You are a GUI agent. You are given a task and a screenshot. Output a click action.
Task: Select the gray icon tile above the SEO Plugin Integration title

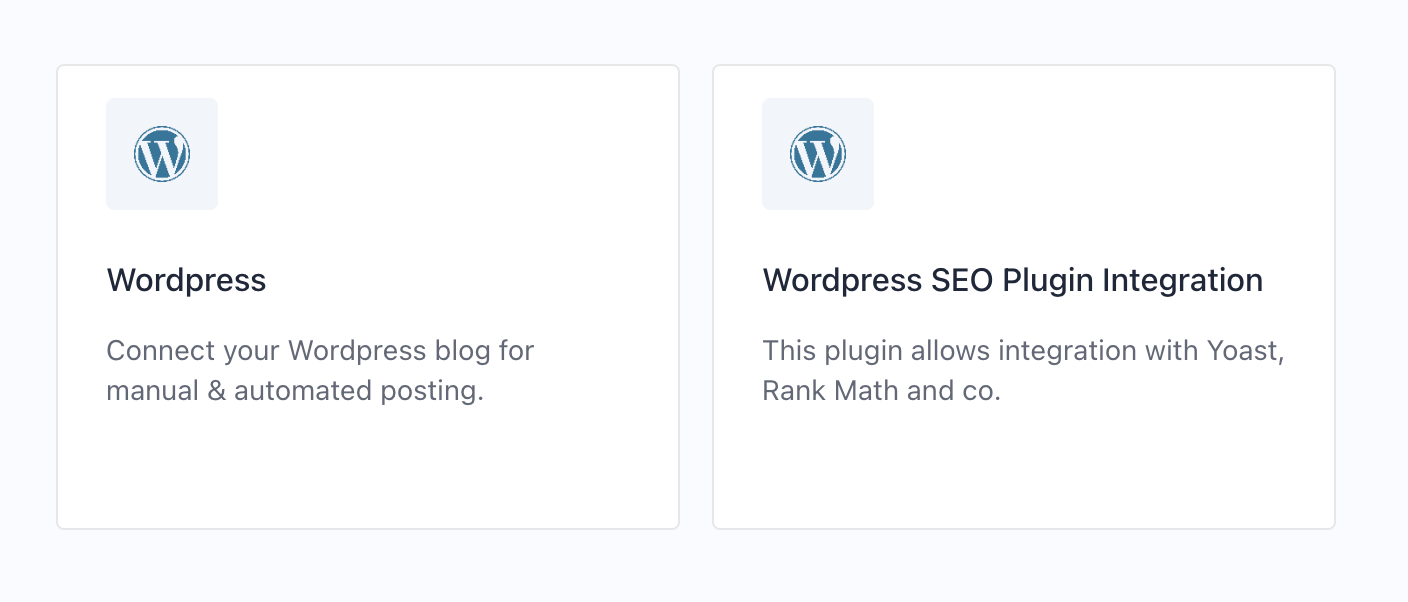[818, 154]
